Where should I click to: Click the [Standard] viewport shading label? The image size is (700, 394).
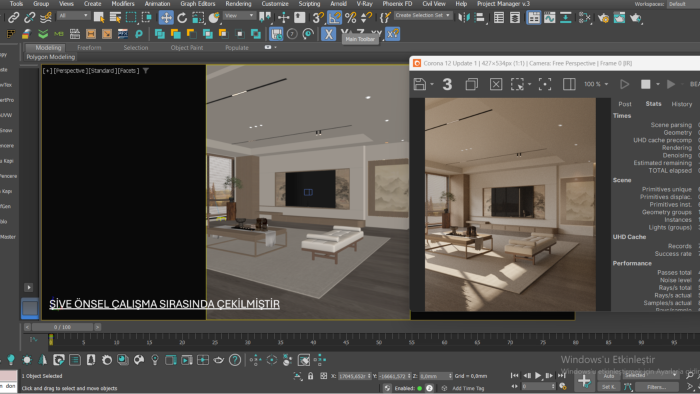(102, 71)
